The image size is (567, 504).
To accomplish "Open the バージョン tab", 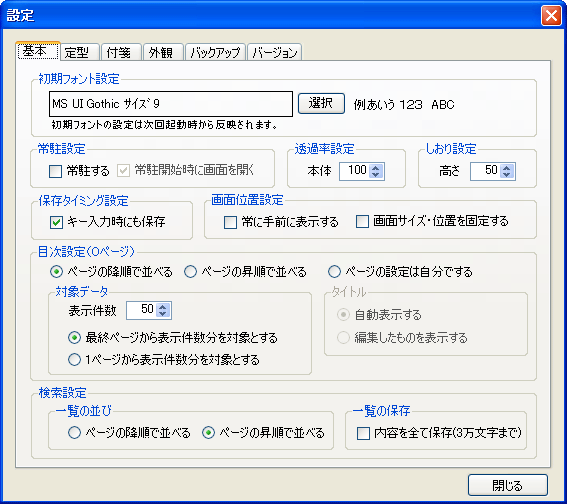I will 274,52.
